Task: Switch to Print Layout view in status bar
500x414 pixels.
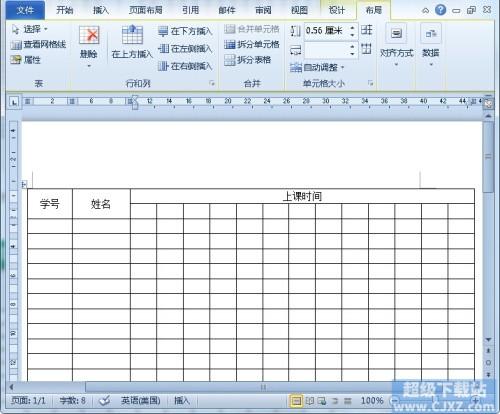Action: click(296, 401)
